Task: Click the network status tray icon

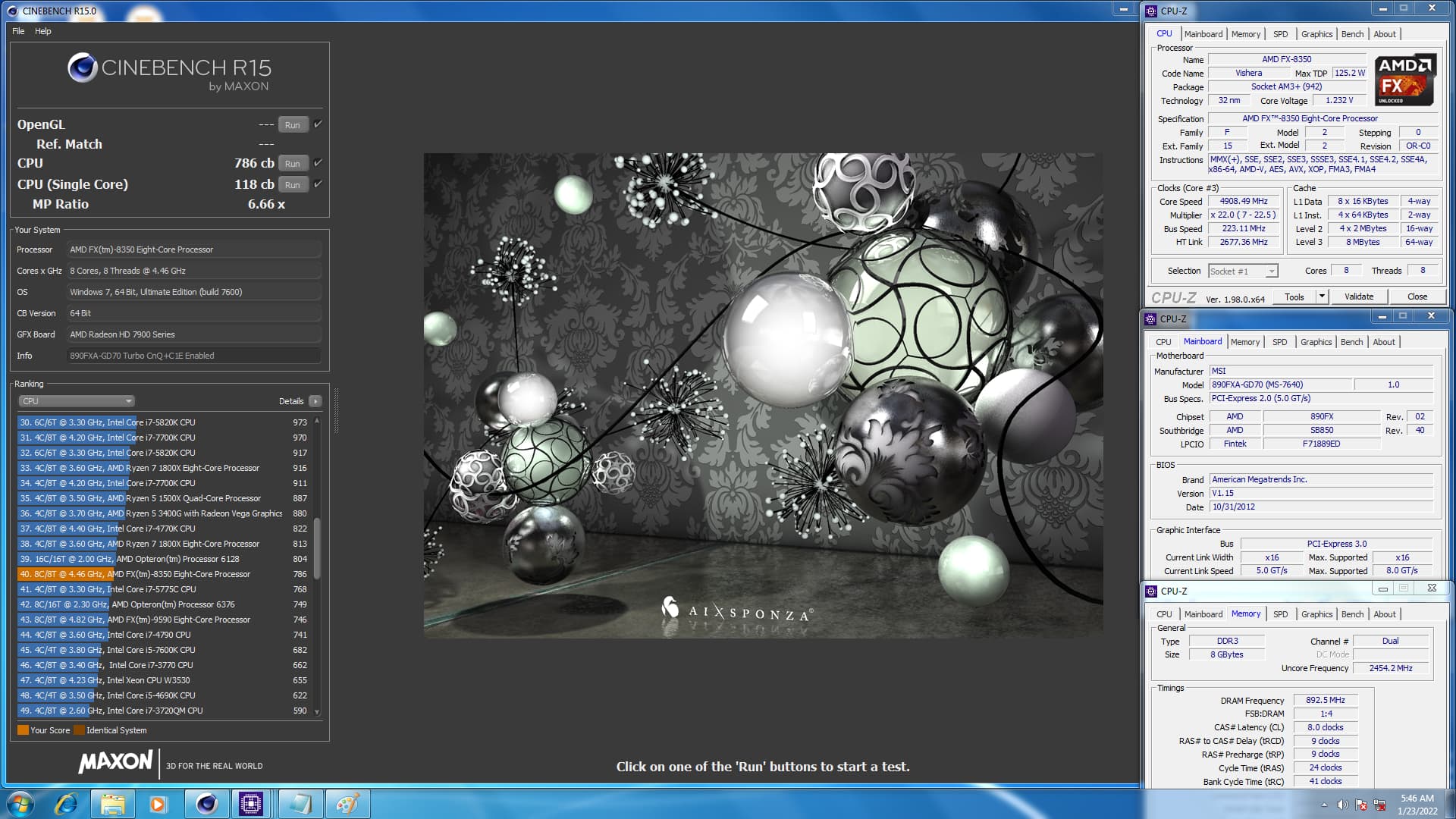Action: tap(1379, 805)
